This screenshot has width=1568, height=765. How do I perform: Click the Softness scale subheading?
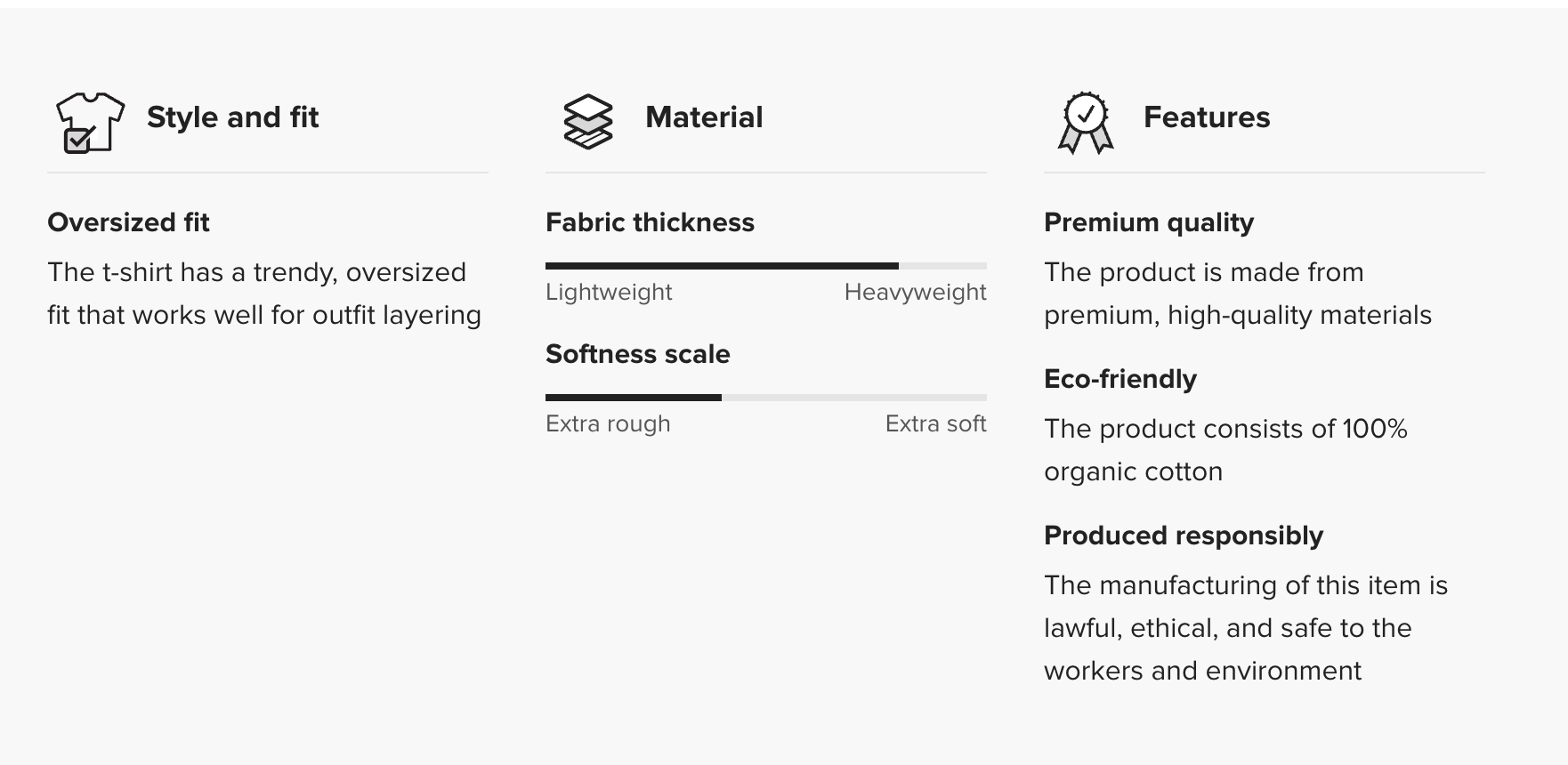pos(637,354)
